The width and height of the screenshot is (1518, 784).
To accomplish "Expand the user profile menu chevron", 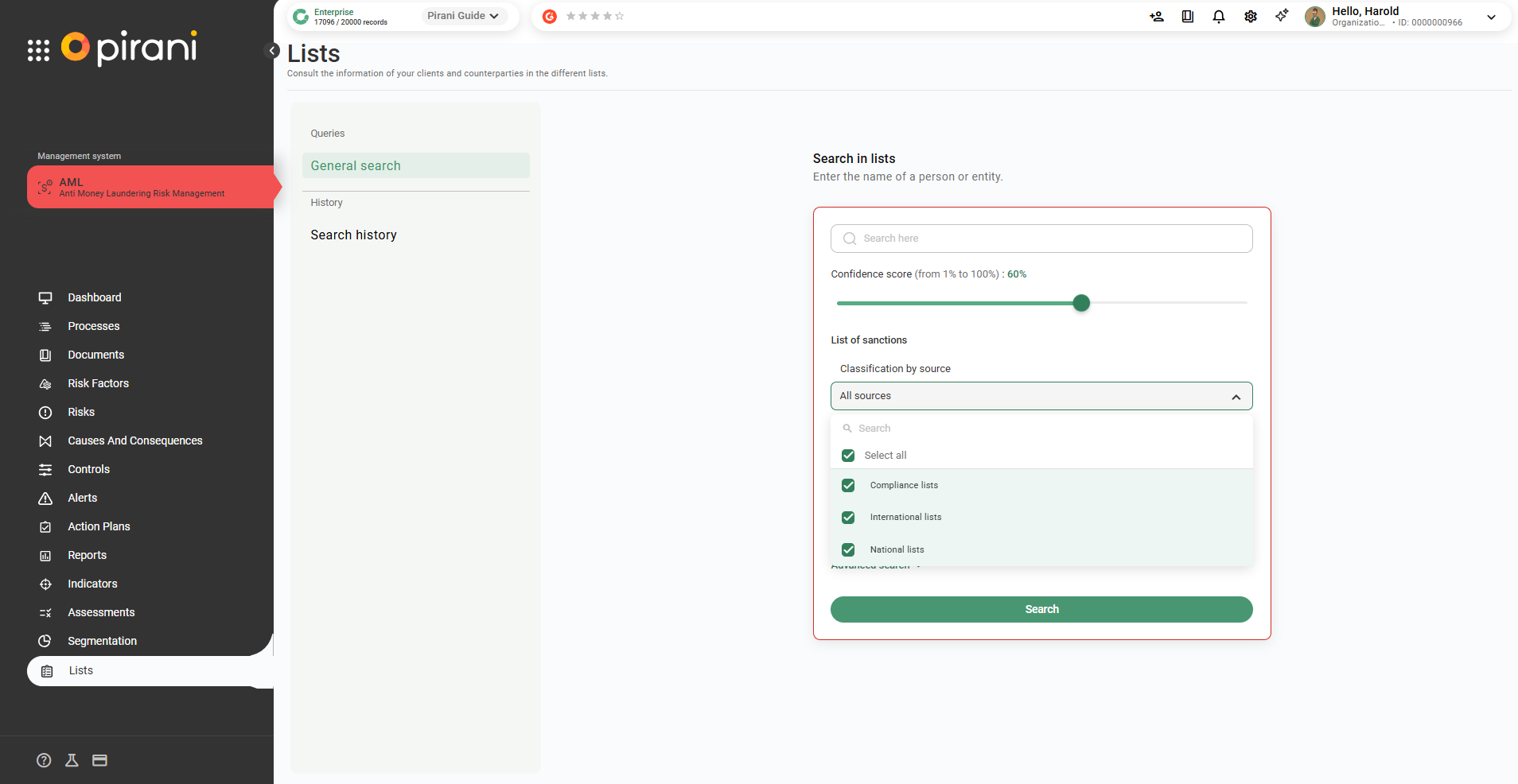I will (x=1491, y=17).
